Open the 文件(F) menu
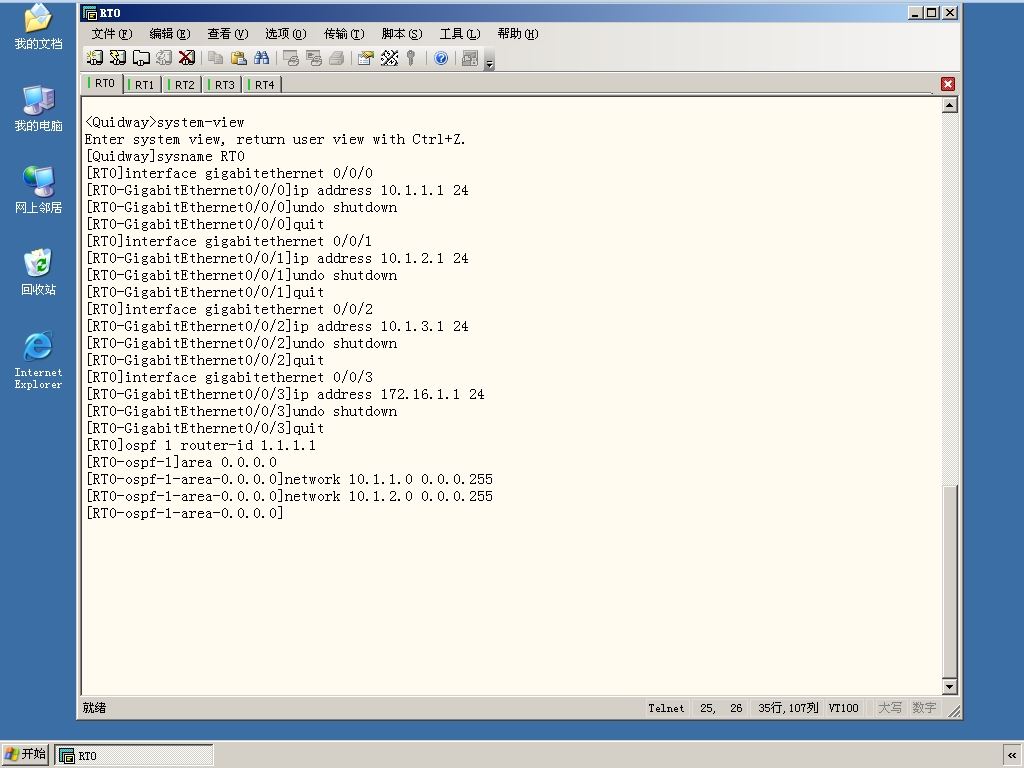Viewport: 1024px width, 768px height. tap(112, 34)
